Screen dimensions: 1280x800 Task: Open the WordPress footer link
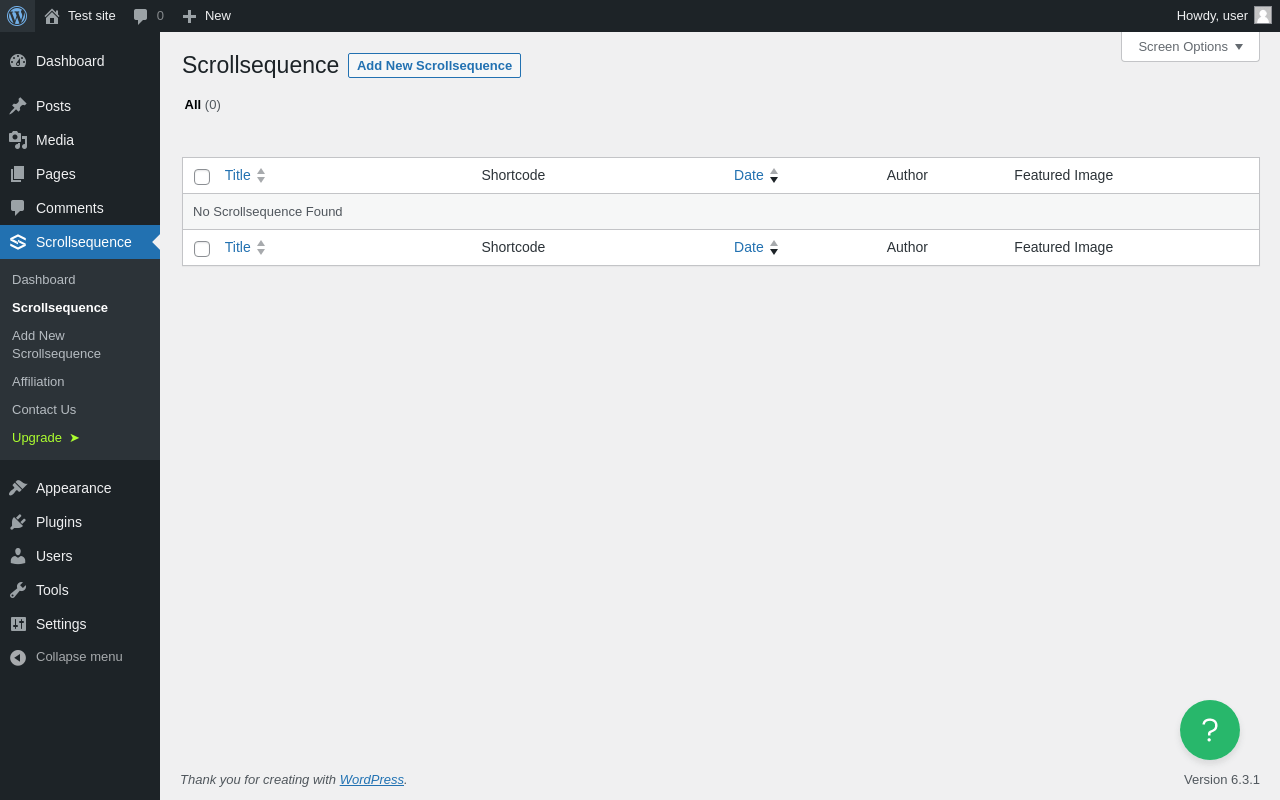click(372, 779)
